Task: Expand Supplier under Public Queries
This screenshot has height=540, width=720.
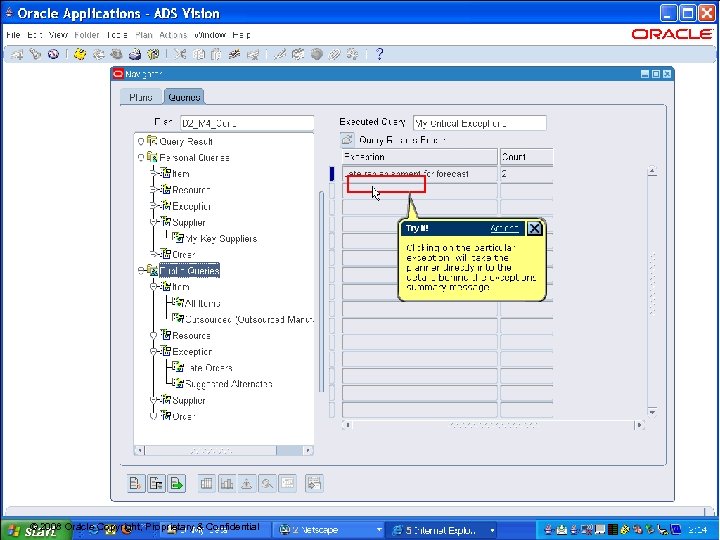Action: (154, 400)
